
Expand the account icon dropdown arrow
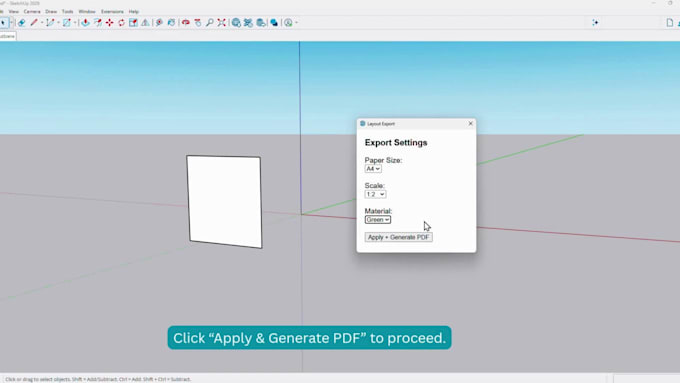(x=296, y=23)
